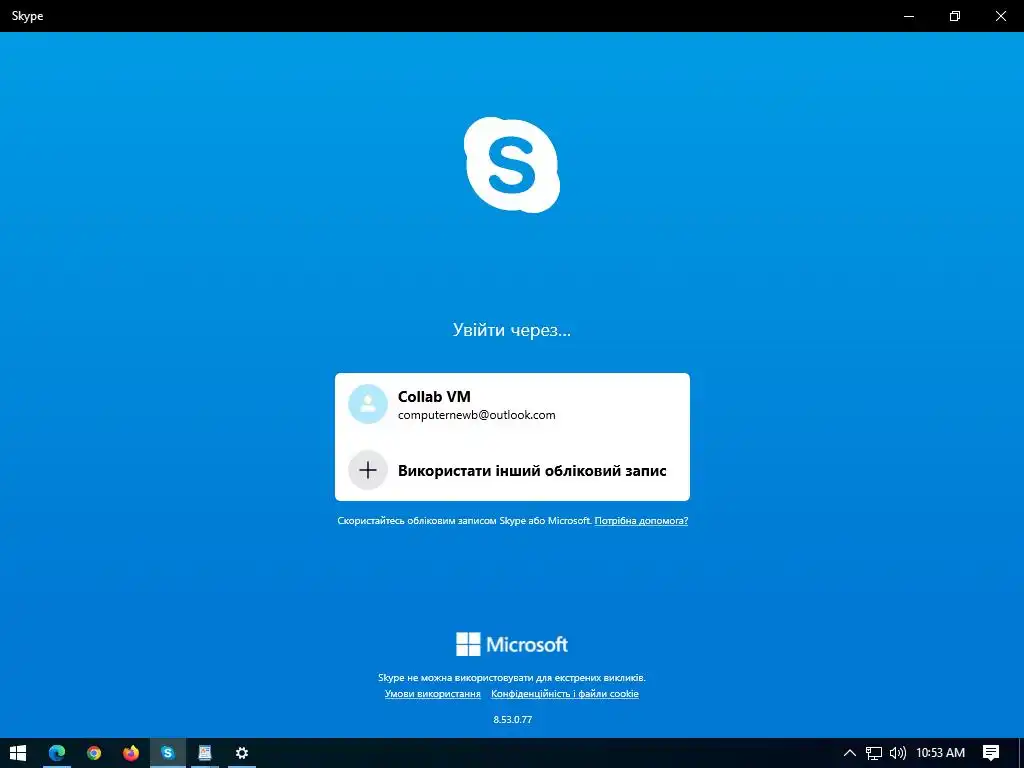Minimize the Skype window
The width and height of the screenshot is (1024, 768).
click(x=909, y=16)
